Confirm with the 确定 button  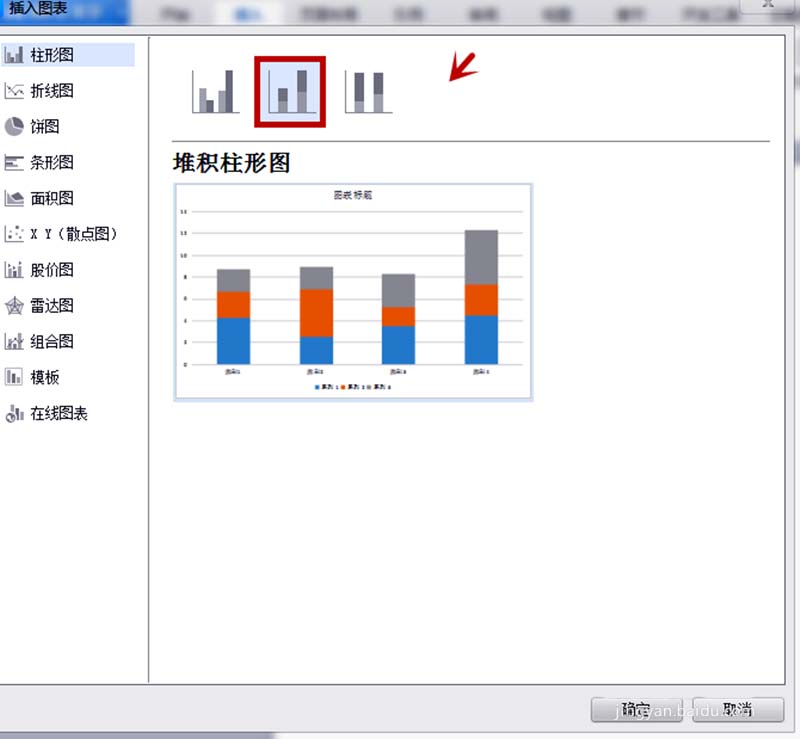pos(636,709)
